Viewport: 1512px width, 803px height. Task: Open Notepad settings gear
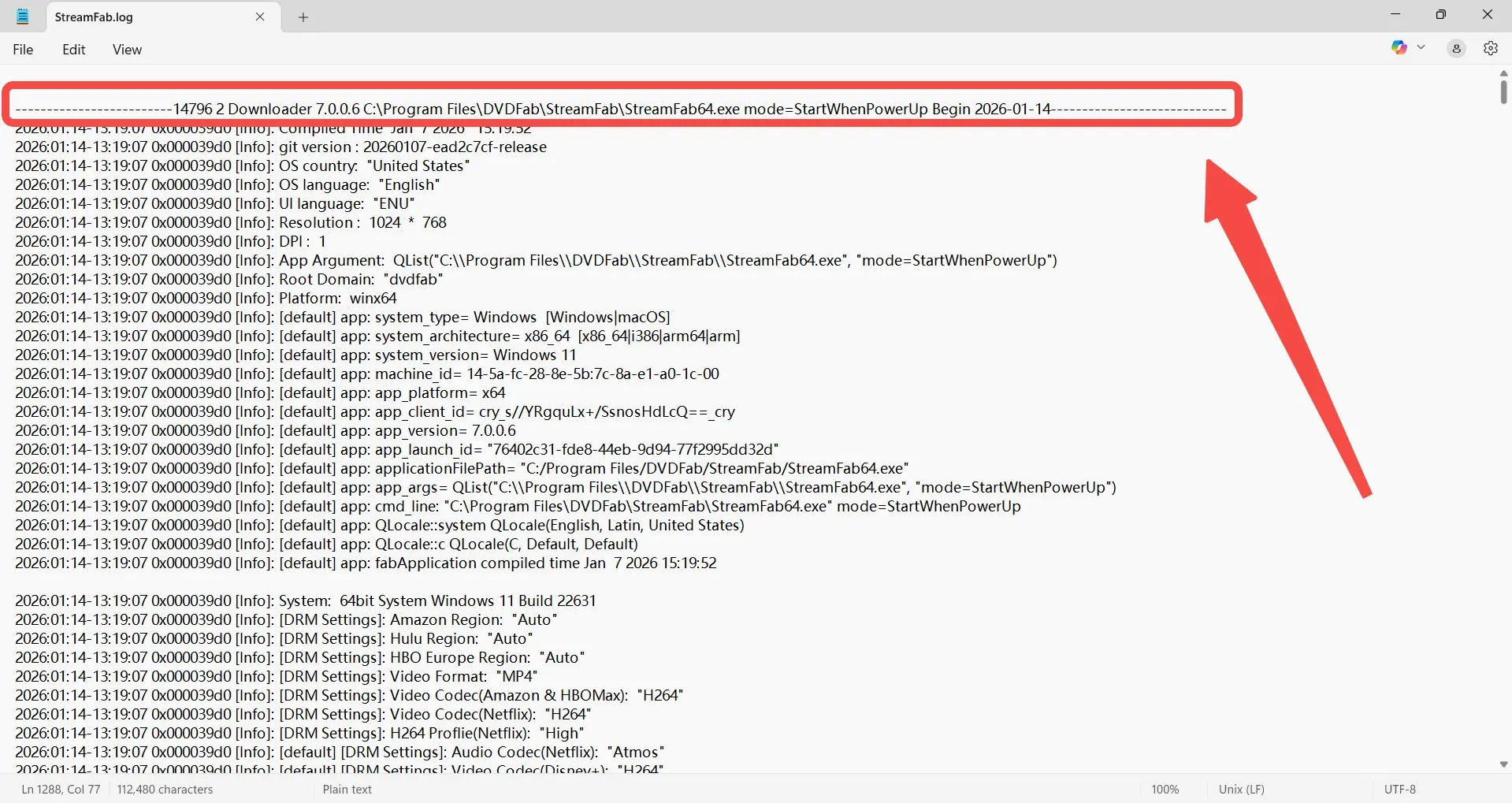coord(1491,49)
